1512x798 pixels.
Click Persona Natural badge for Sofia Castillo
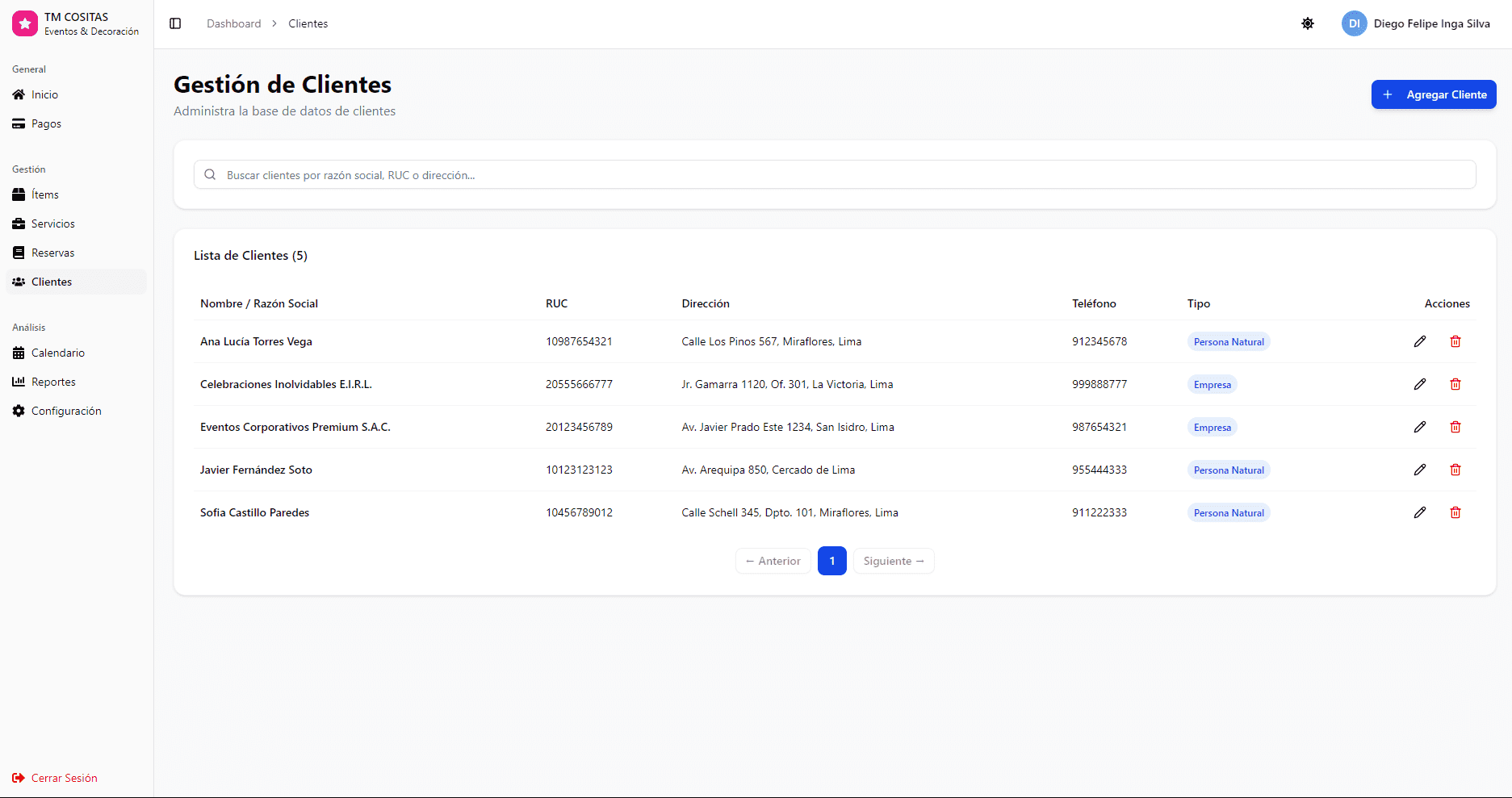pos(1229,512)
